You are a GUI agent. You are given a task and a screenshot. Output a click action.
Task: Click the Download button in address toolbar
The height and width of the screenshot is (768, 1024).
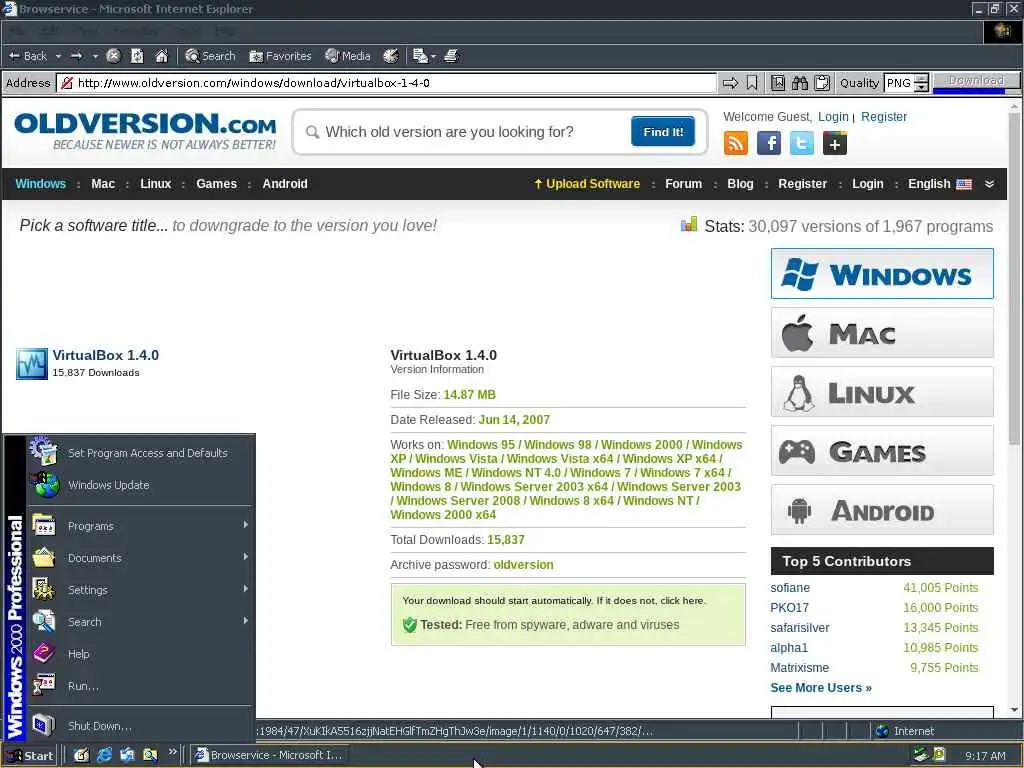click(x=976, y=80)
